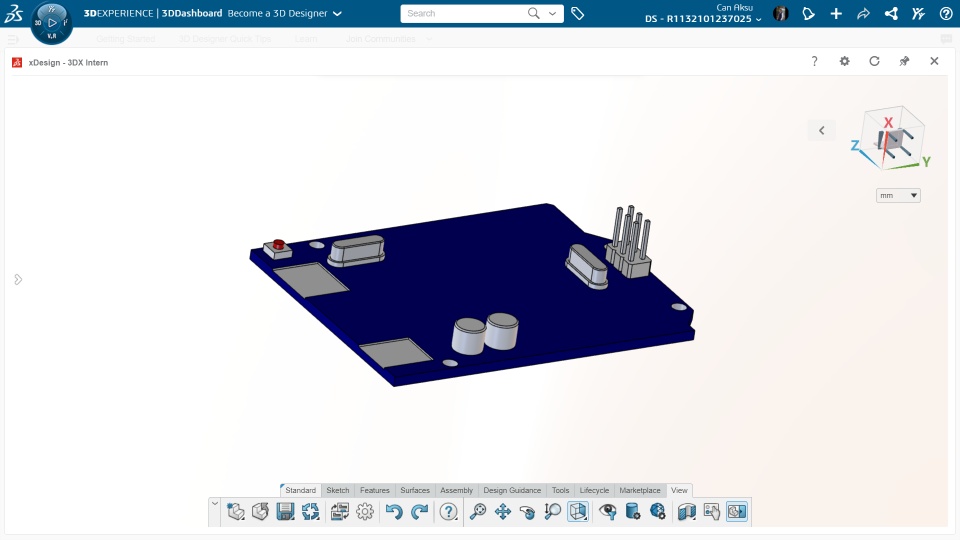Screen dimensions: 960x540
Task: Pin the xDesign widget
Action: (904, 61)
